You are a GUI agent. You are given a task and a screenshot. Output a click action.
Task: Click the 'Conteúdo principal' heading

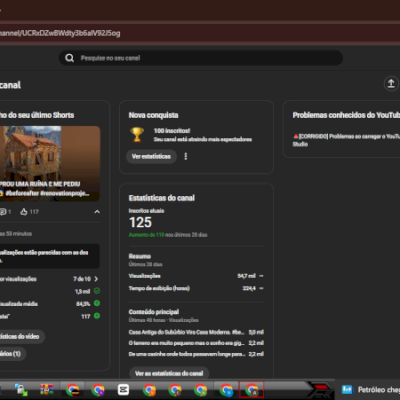point(154,312)
